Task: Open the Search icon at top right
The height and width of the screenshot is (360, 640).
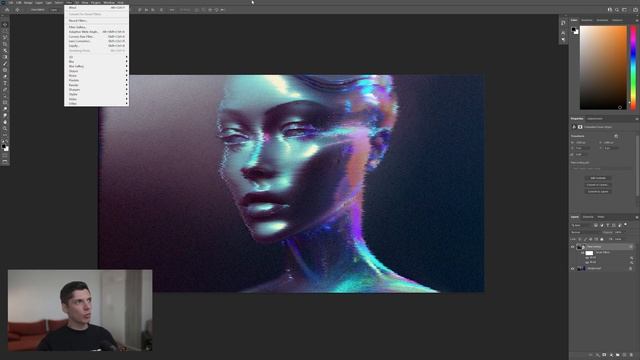Action: coord(617,10)
